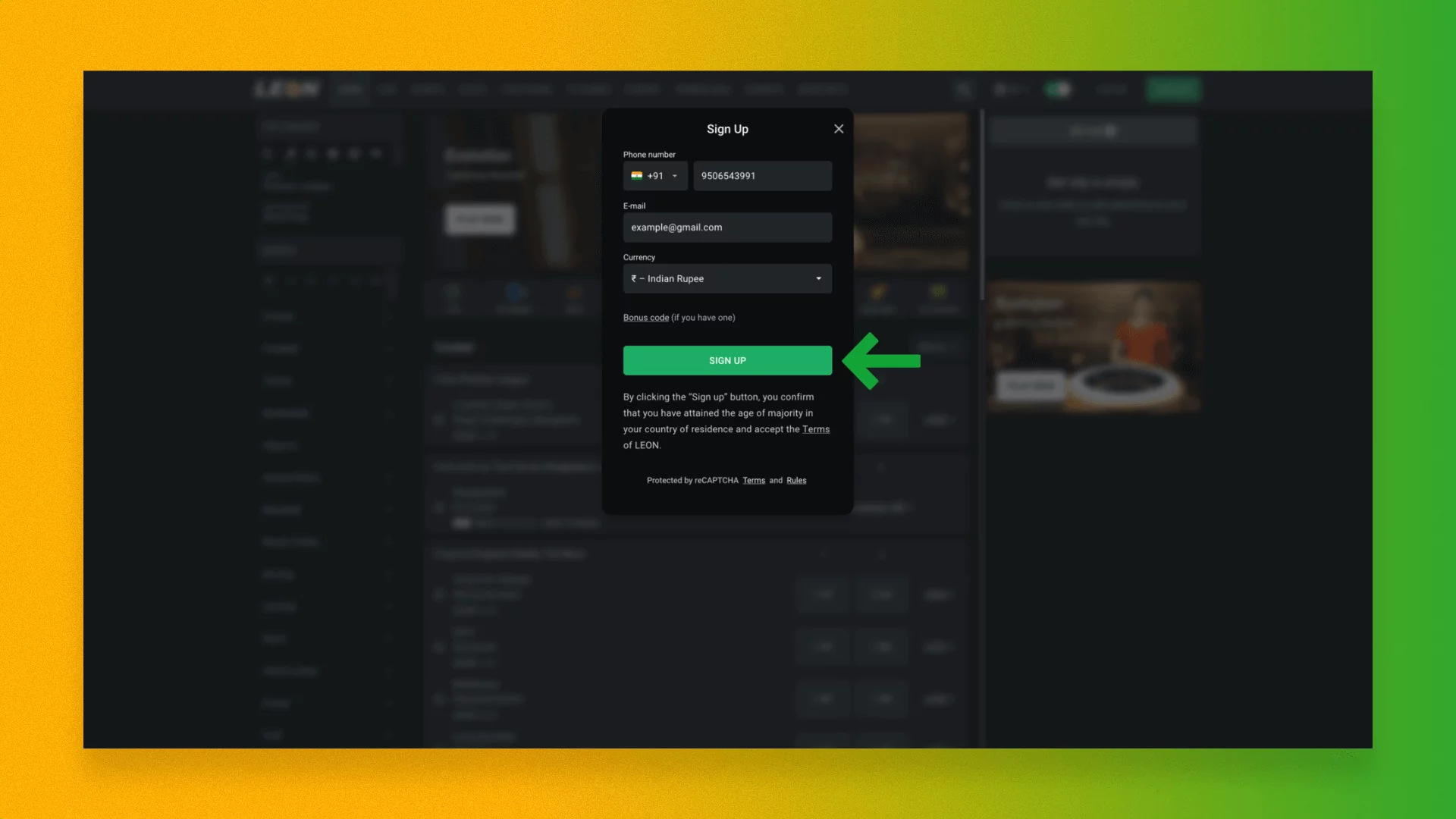Screen dimensions: 1456x819
Task: Open the reCAPTCHA Terms link
Action: click(x=754, y=481)
